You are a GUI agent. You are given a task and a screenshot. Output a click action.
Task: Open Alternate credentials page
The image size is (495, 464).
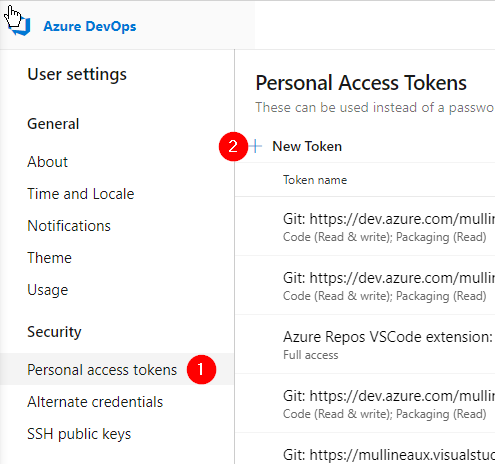(95, 402)
